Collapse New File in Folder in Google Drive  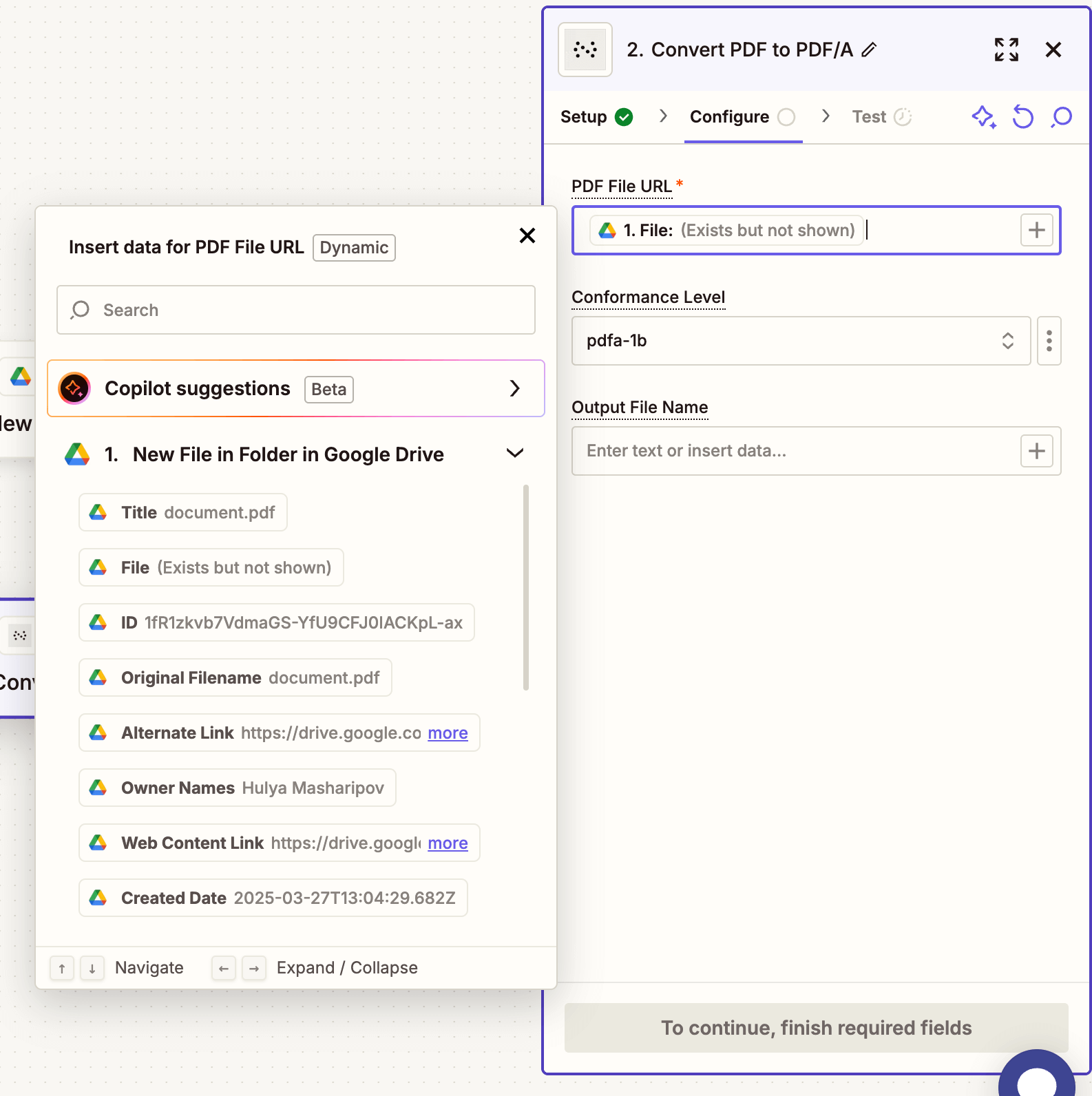(x=514, y=454)
